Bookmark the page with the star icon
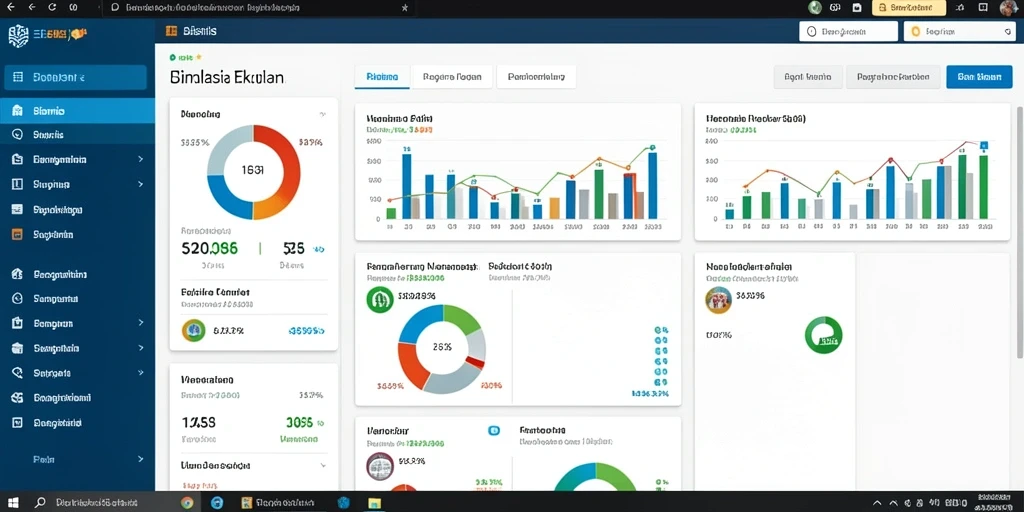This screenshot has width=1024, height=512. pyautogui.click(x=405, y=7)
